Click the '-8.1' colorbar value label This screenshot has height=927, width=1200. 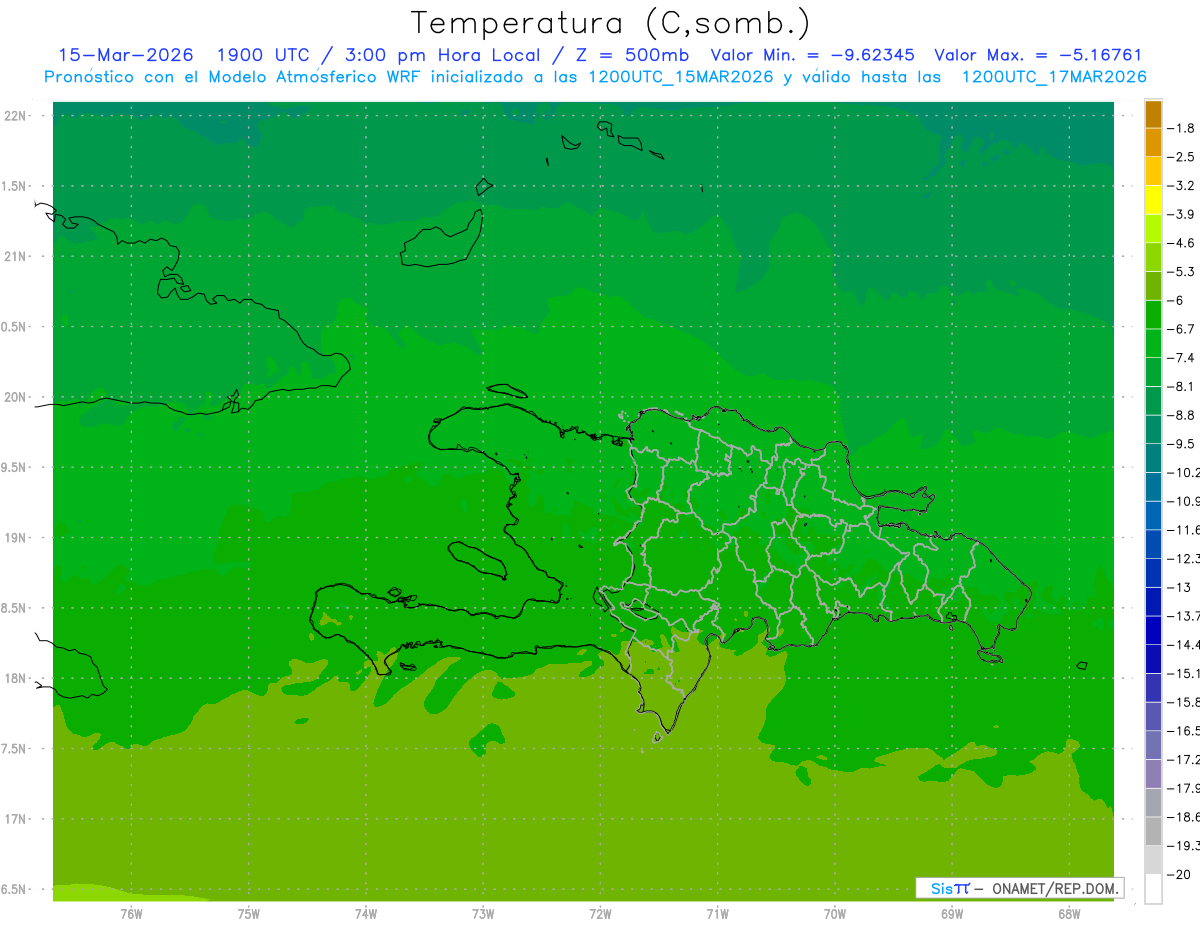click(1181, 386)
